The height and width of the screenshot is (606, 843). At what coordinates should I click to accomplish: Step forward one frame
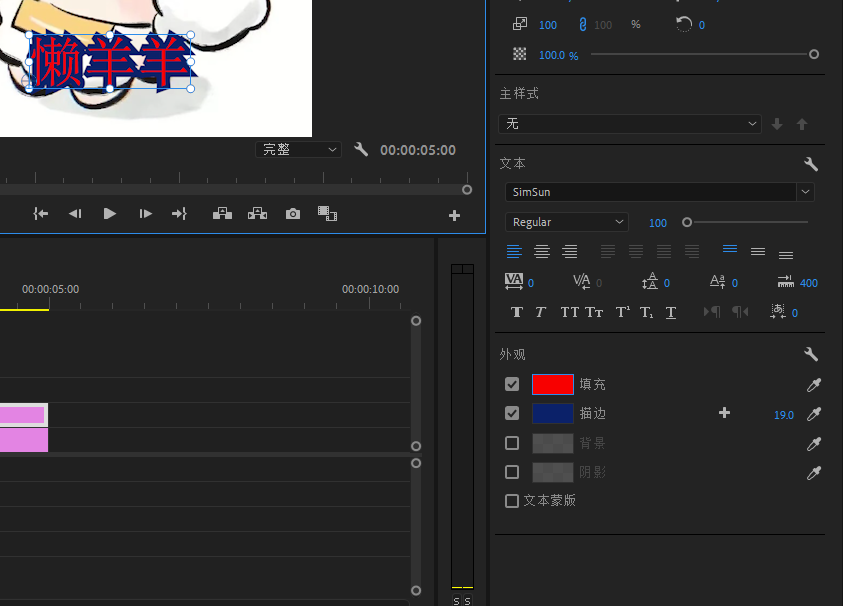coord(145,213)
